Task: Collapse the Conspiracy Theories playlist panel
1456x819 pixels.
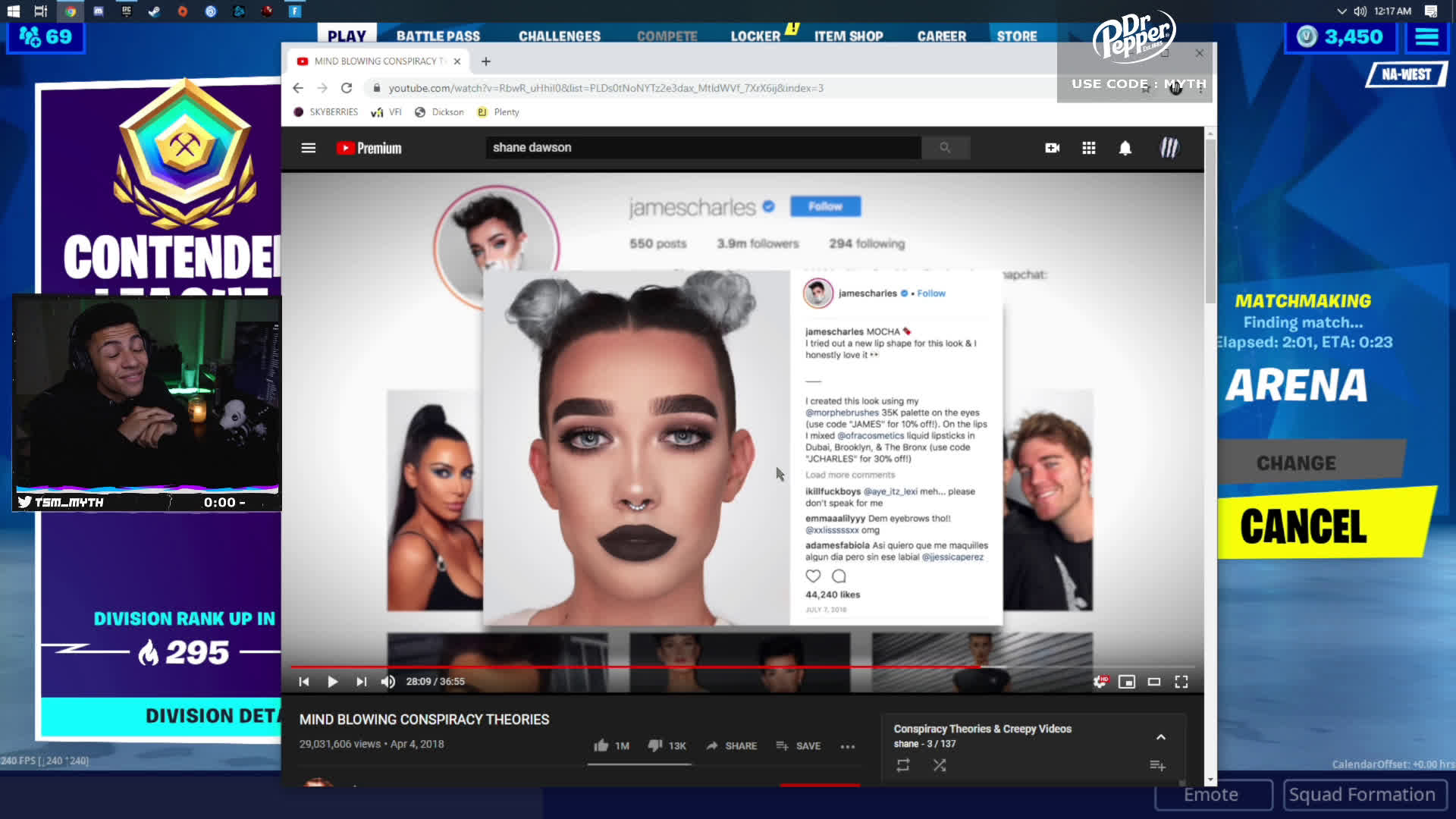Action: pyautogui.click(x=1160, y=737)
